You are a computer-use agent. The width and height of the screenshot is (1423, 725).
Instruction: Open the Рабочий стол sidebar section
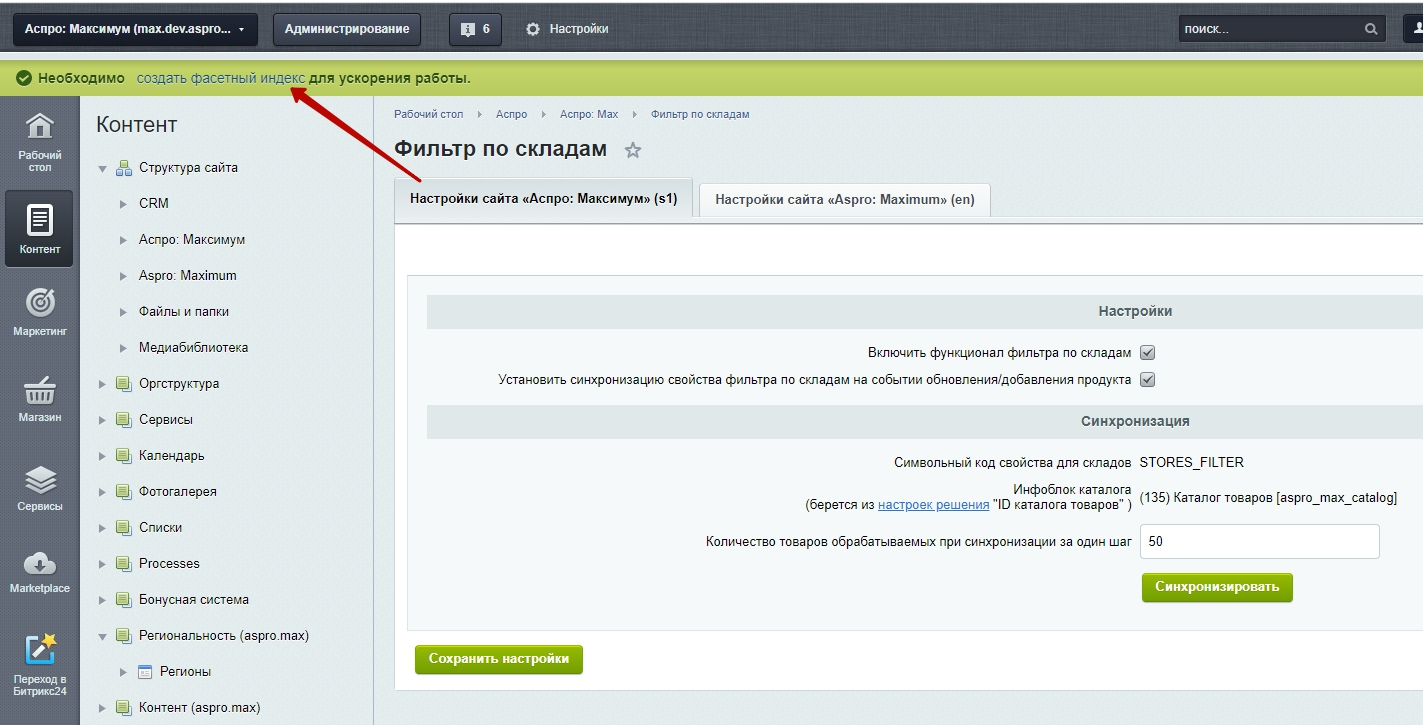pyautogui.click(x=39, y=143)
